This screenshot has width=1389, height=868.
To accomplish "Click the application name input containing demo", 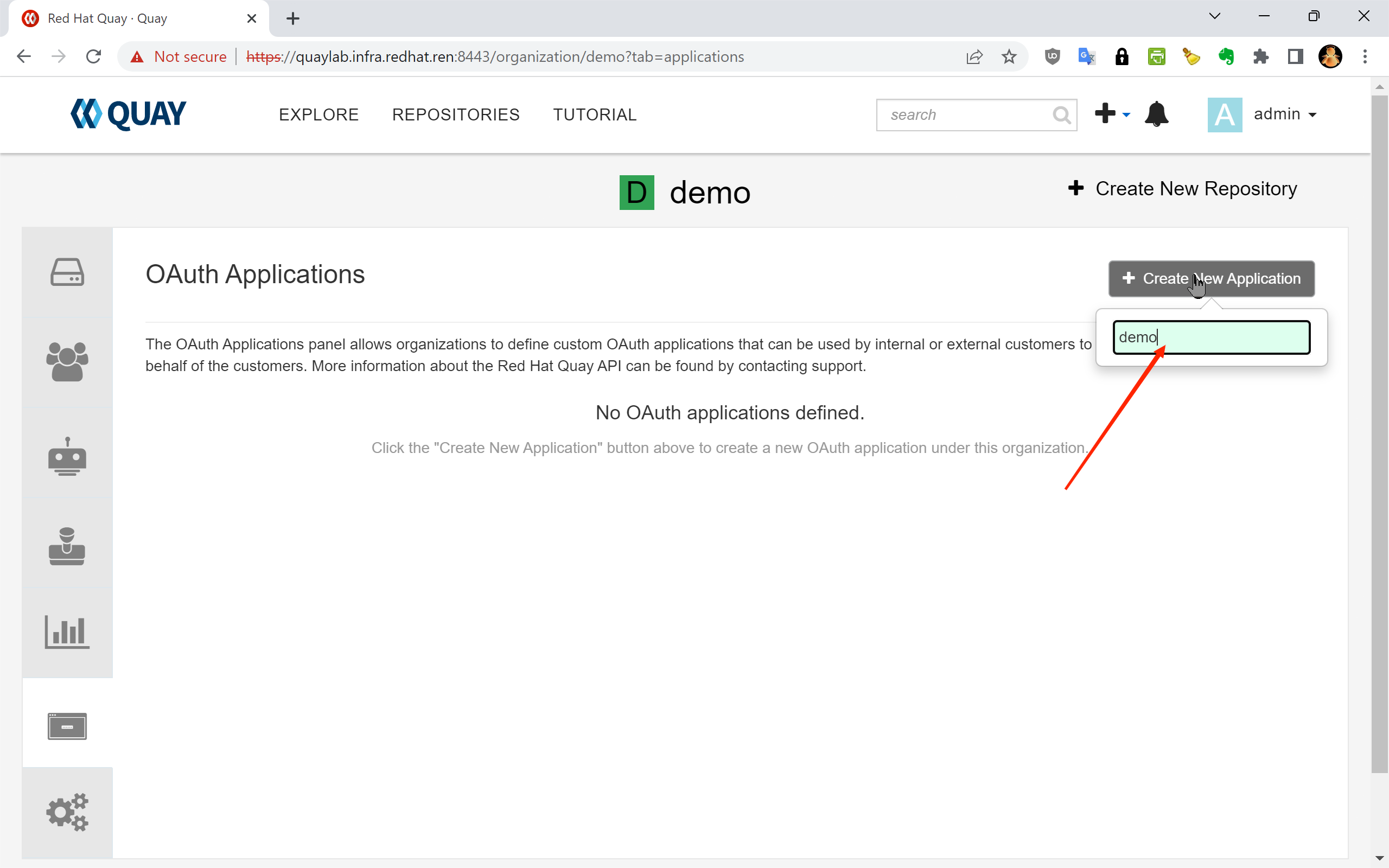I will point(1211,337).
